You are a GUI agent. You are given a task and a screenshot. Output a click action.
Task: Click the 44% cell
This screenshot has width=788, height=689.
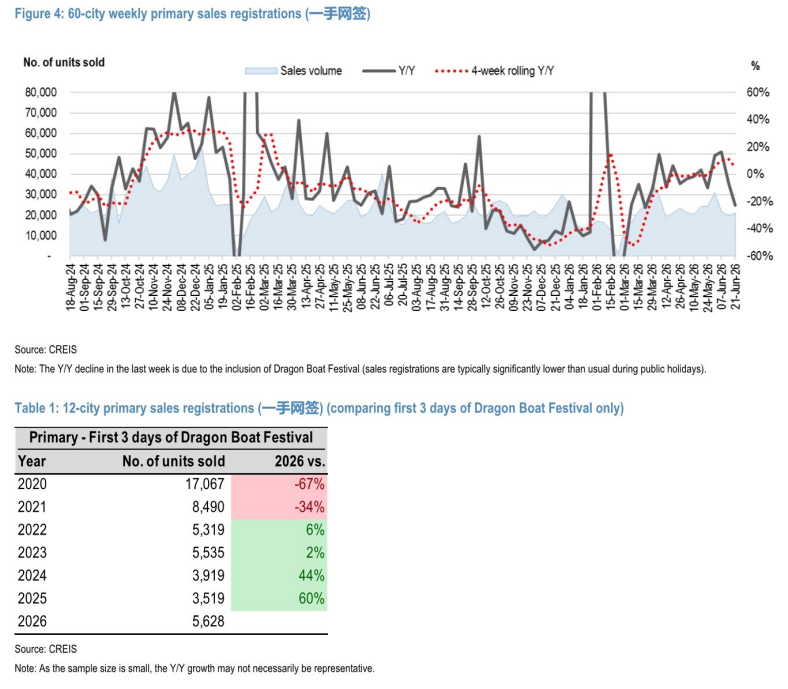pos(312,575)
